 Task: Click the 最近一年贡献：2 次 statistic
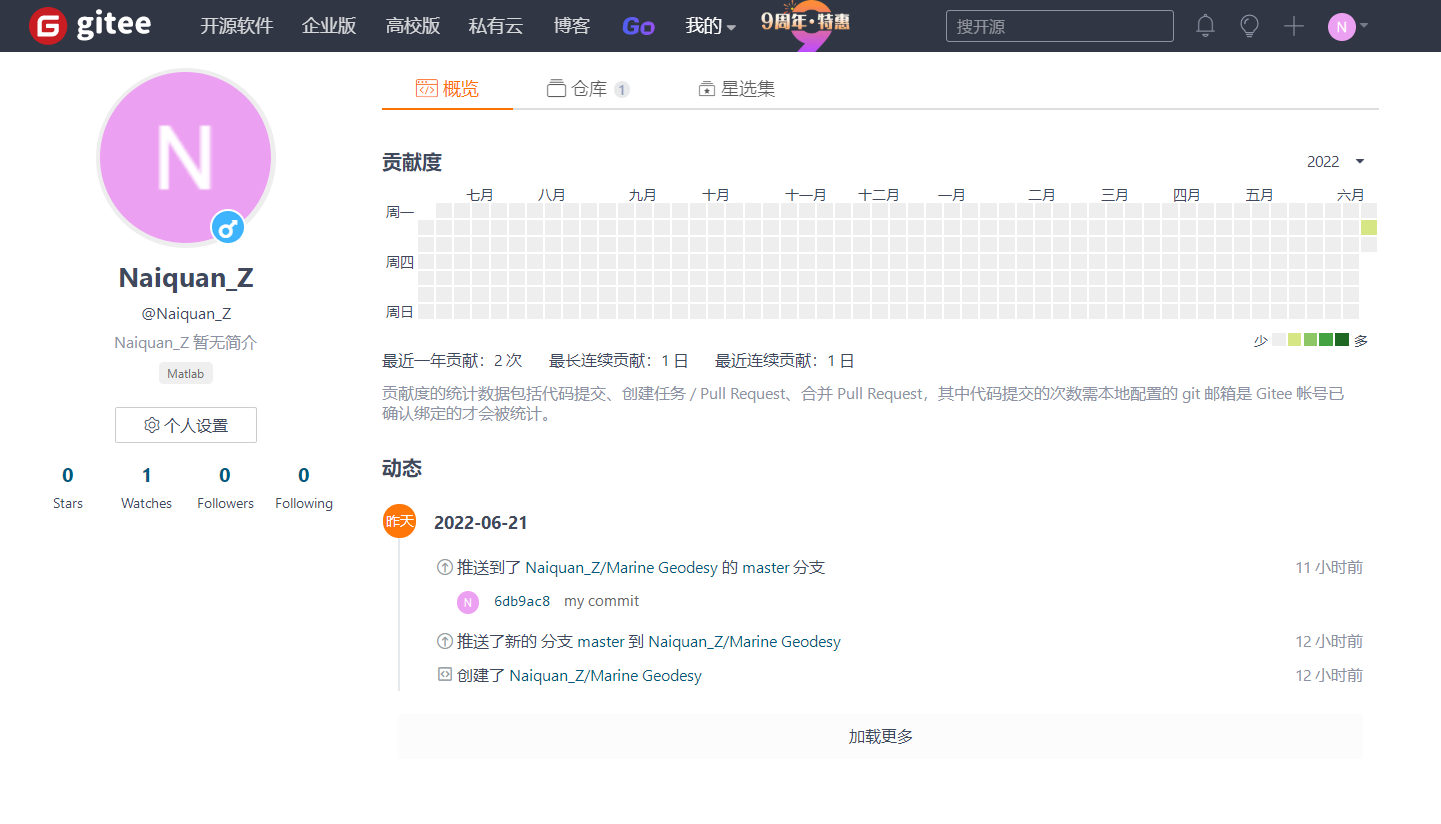(452, 361)
